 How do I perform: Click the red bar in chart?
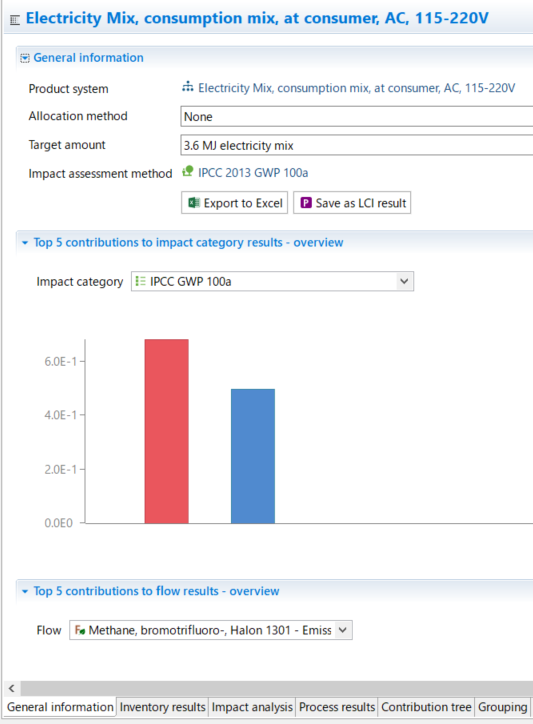tap(166, 431)
